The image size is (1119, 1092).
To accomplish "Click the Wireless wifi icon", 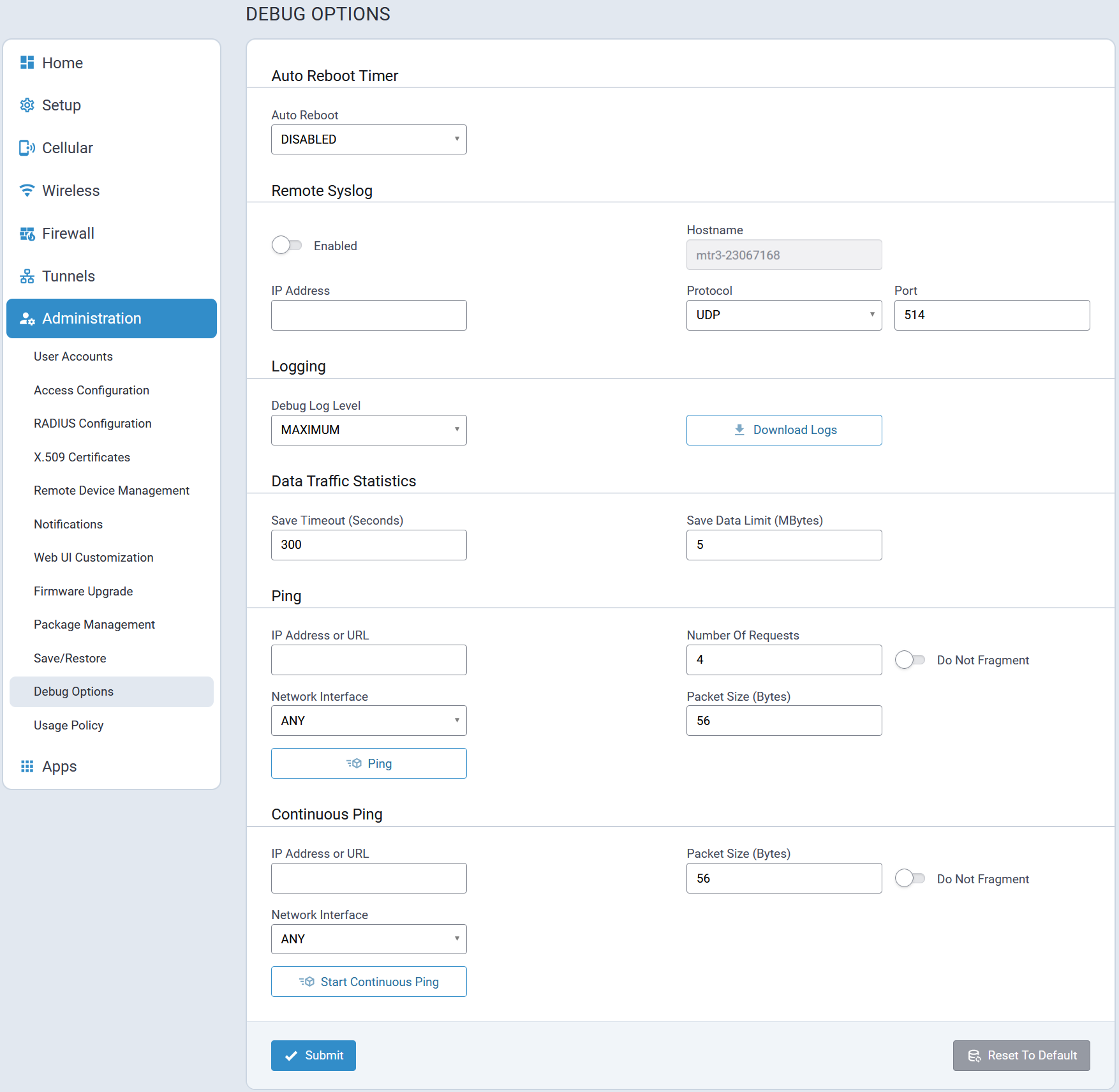I will (x=27, y=191).
